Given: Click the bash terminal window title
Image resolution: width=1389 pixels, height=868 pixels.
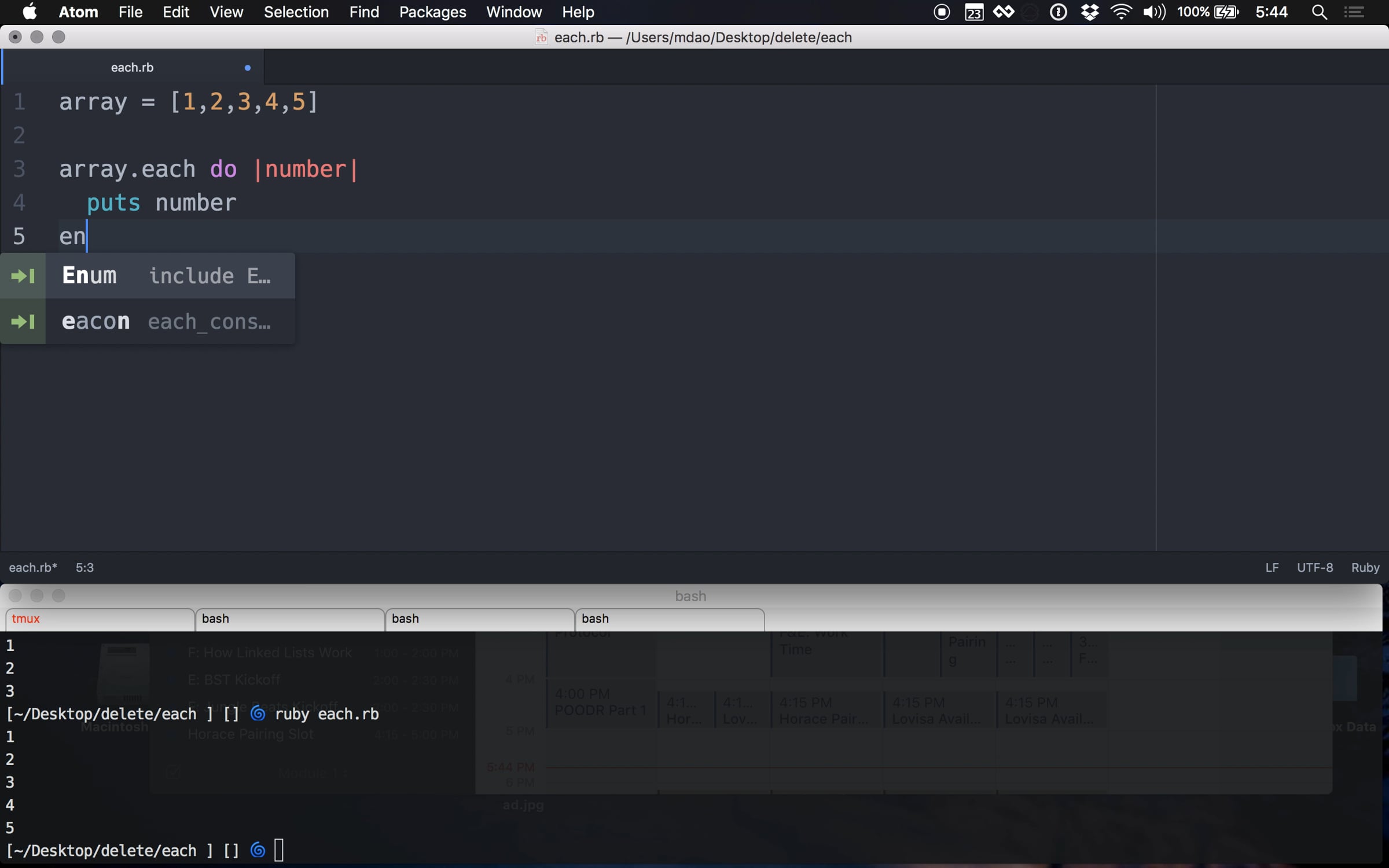Looking at the screenshot, I should pos(690,595).
